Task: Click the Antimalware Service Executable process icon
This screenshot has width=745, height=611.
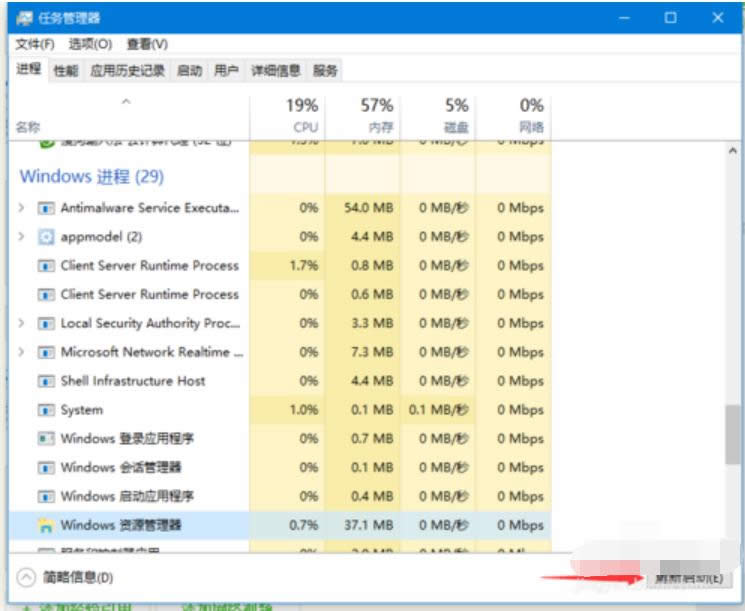Action: (45, 208)
